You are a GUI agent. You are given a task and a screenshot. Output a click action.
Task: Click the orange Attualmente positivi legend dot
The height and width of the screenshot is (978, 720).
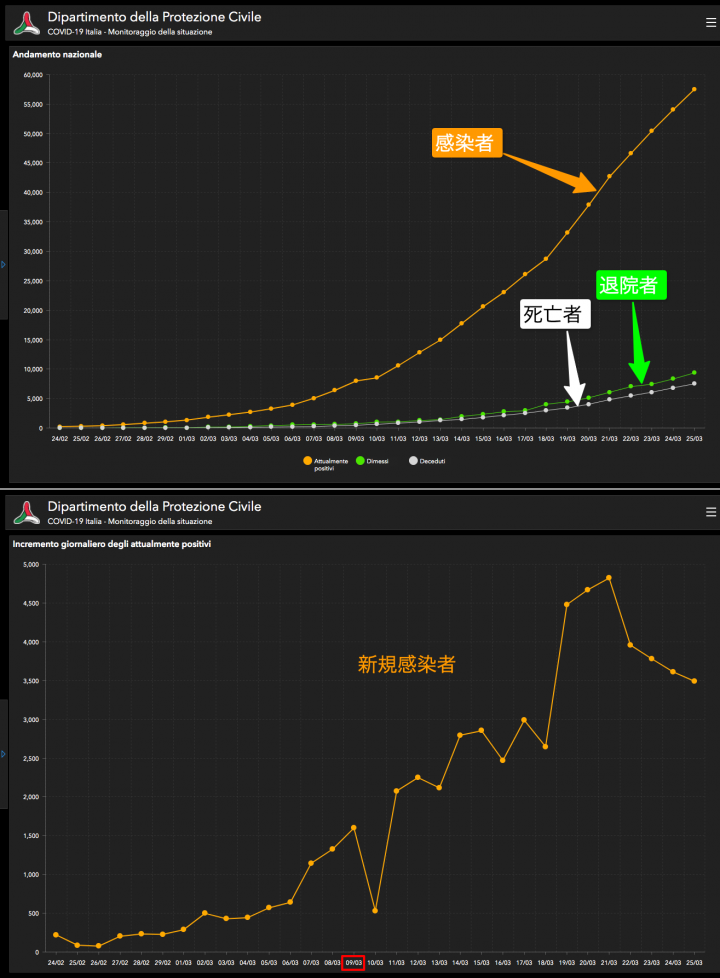point(308,461)
